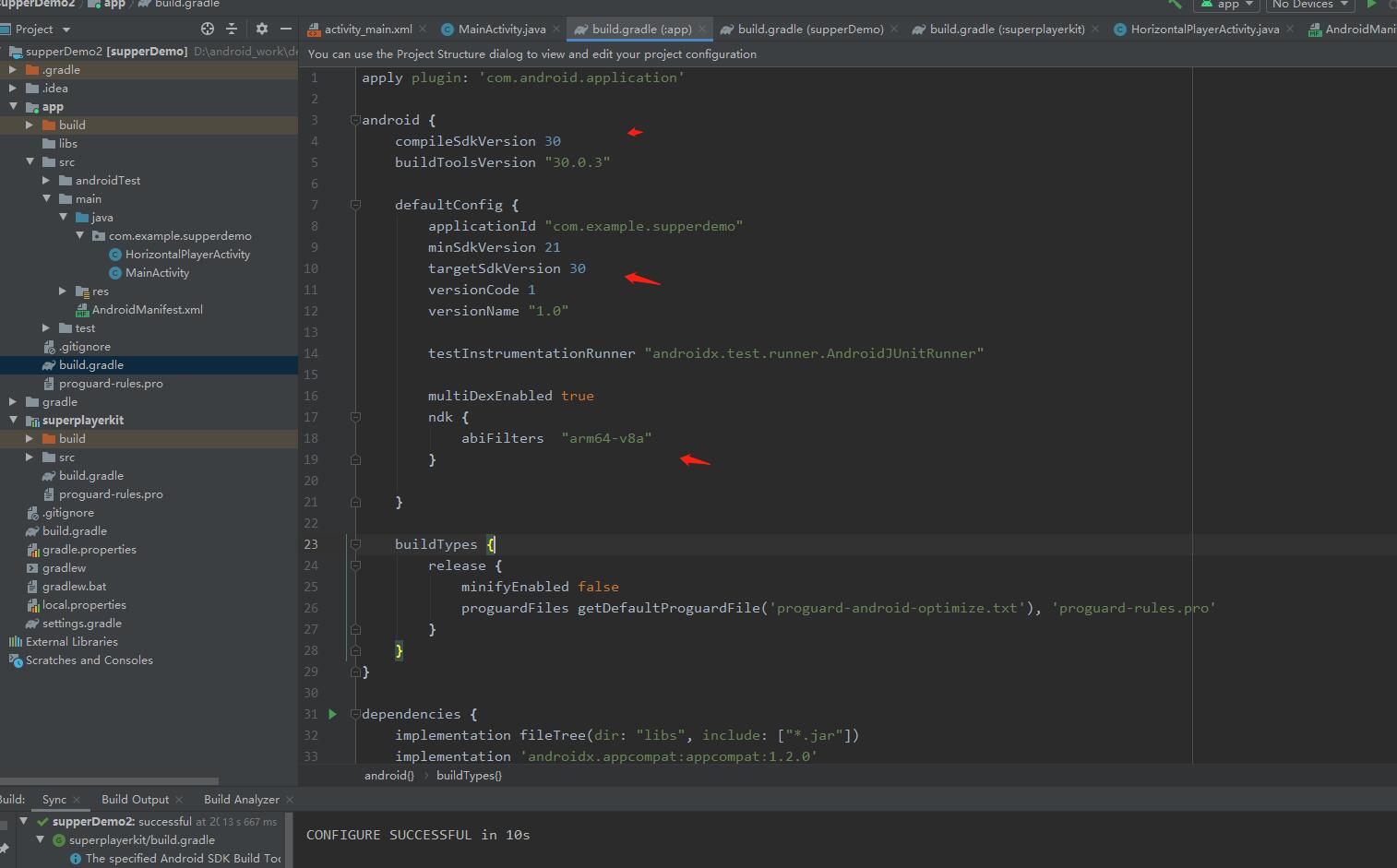Open superplayerkit's build.gradle file
The height and width of the screenshot is (868, 1397).
[x=90, y=475]
